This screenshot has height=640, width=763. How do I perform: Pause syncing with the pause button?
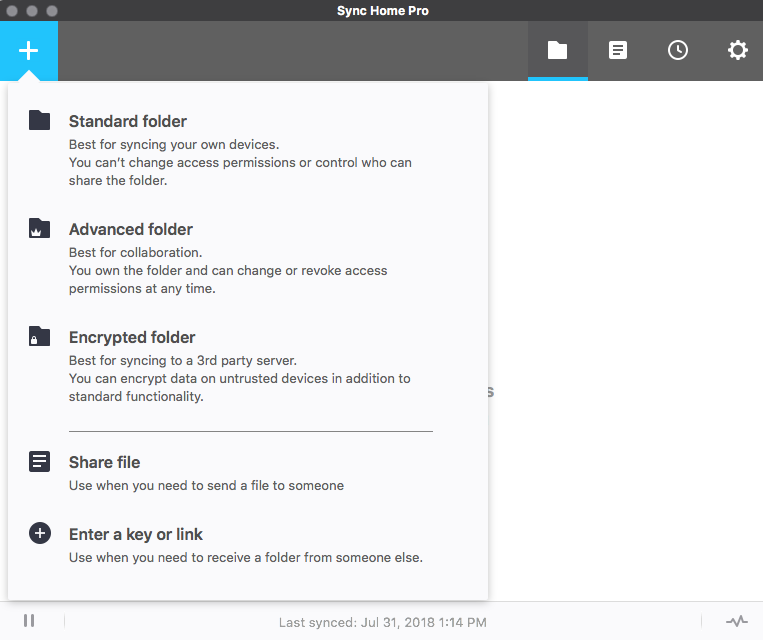[x=29, y=621]
